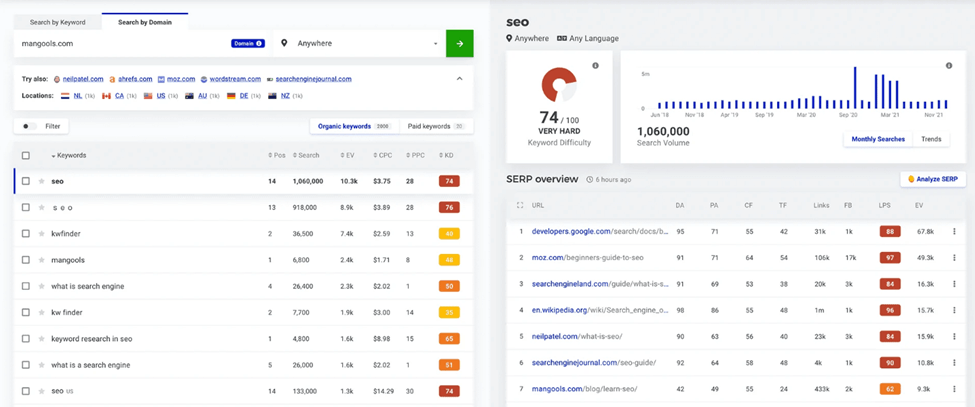Star the 'kw finder' keyword
The width and height of the screenshot is (975, 407).
(42, 313)
